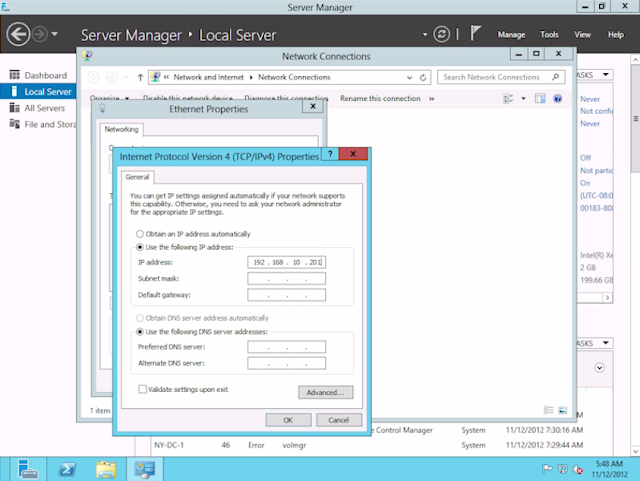640x481 pixels.
Task: Launch PowerShell from taskbar
Action: point(67,469)
